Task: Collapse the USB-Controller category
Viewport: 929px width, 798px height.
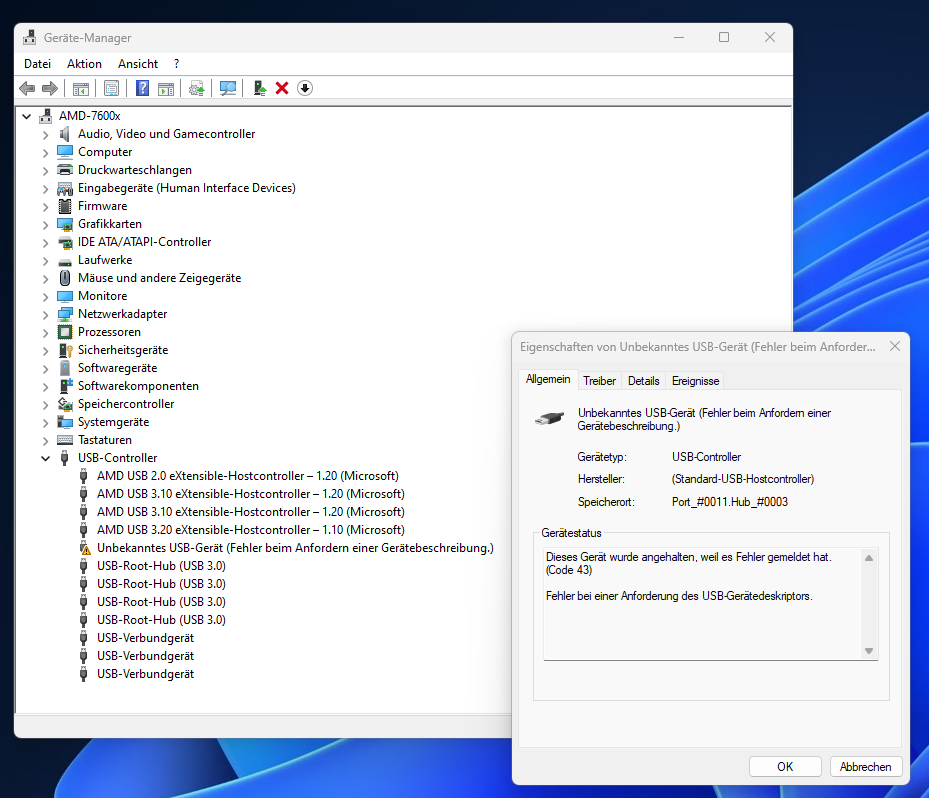Action: [x=45, y=458]
